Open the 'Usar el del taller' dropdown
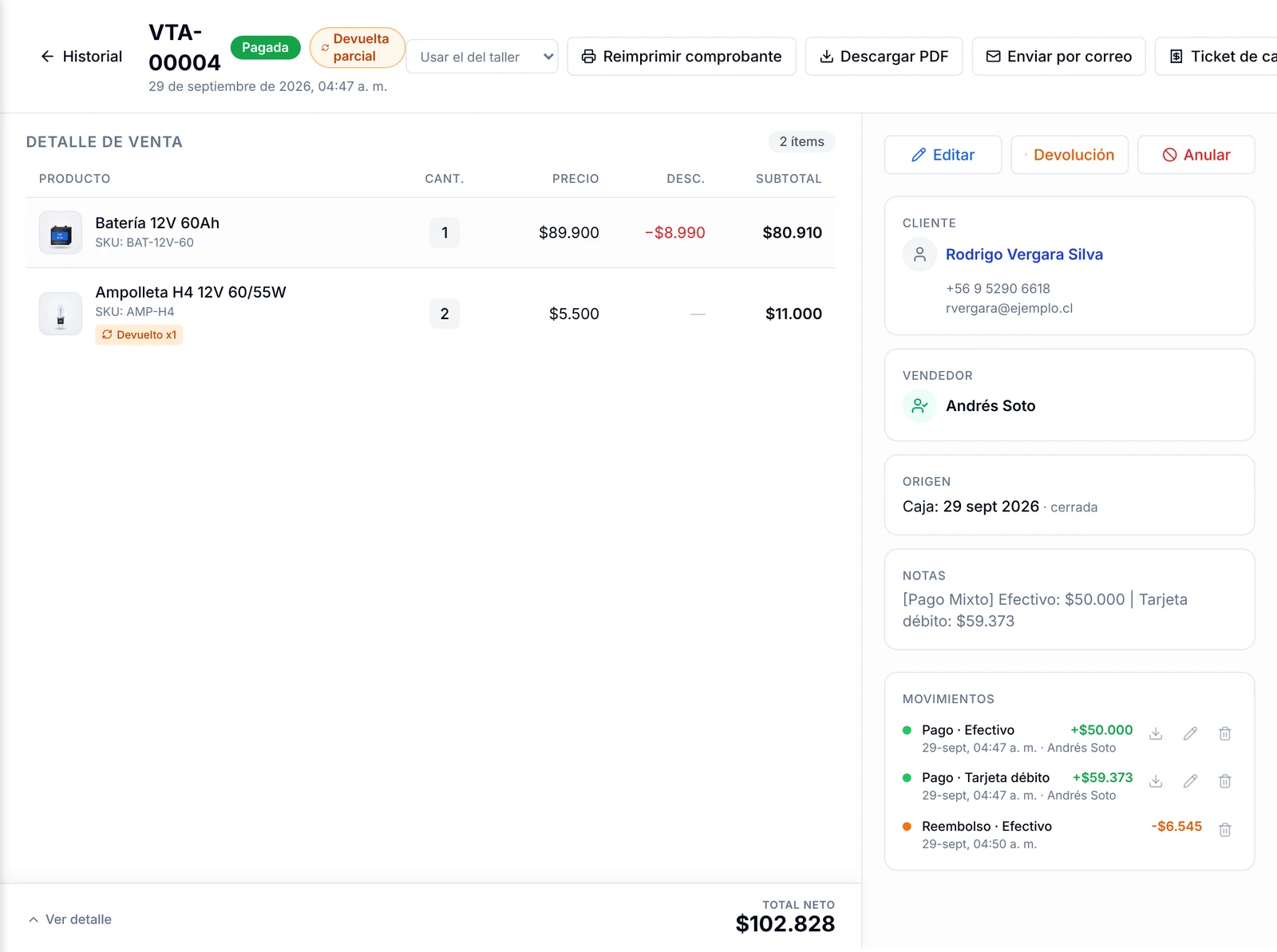The image size is (1277, 952). (x=482, y=57)
